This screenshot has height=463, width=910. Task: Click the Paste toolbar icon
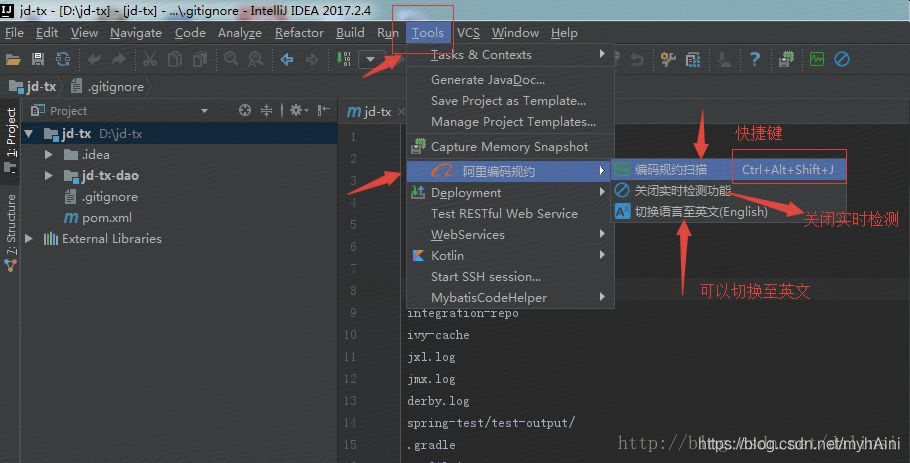[x=200, y=59]
